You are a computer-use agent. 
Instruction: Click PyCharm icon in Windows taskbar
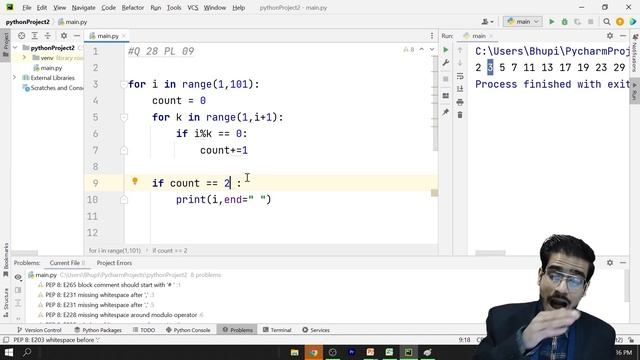point(408,352)
